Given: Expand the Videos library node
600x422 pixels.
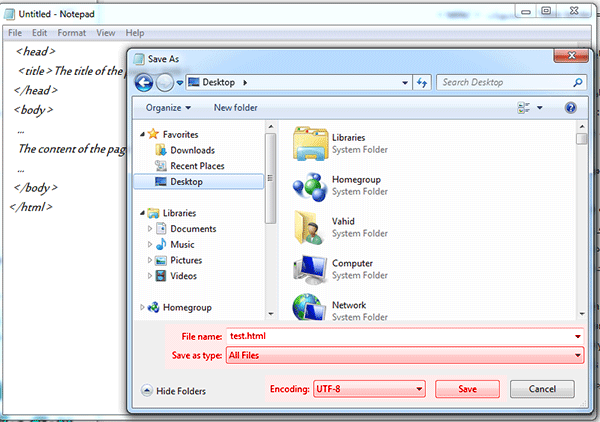Looking at the screenshot, I should (150, 276).
